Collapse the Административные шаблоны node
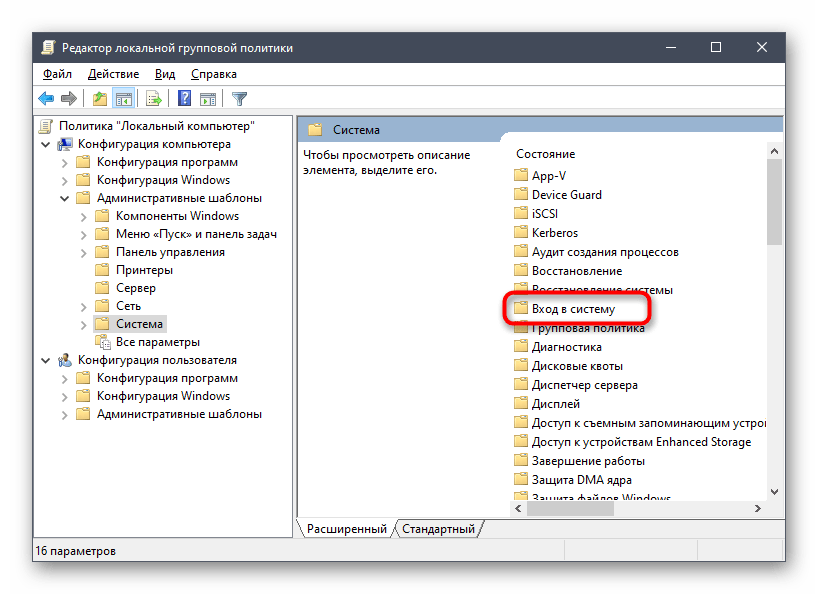Screen dimensions: 818x594 point(64,198)
